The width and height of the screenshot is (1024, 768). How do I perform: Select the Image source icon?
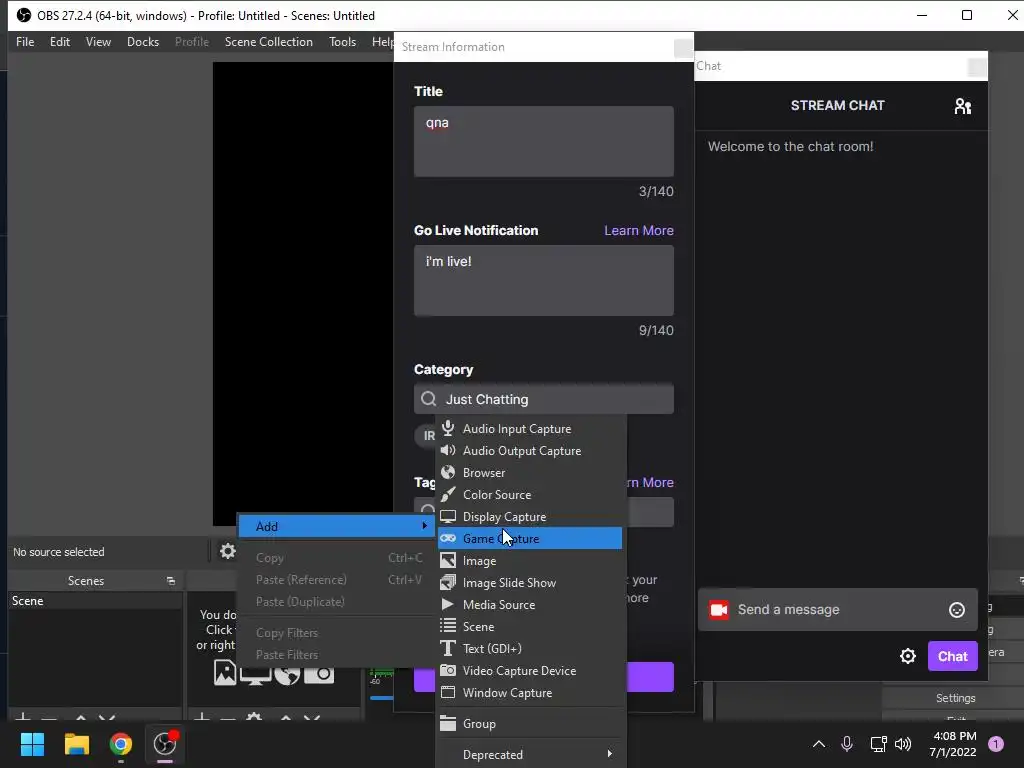[x=448, y=560]
